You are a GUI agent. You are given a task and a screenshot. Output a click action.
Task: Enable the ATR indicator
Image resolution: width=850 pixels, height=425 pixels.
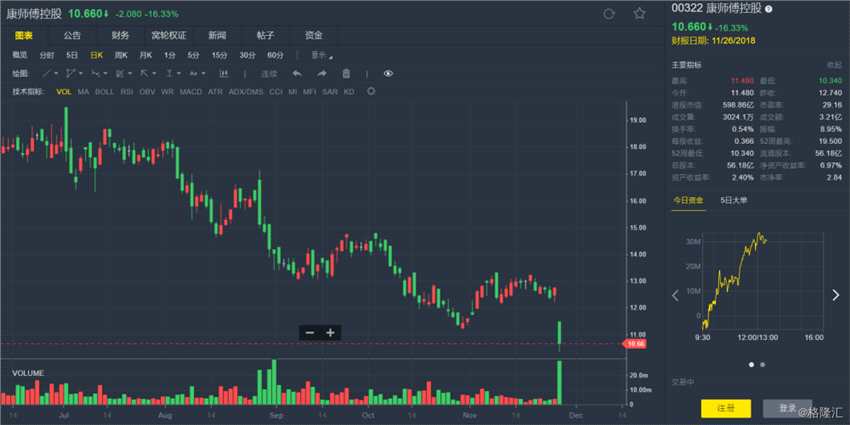215,92
